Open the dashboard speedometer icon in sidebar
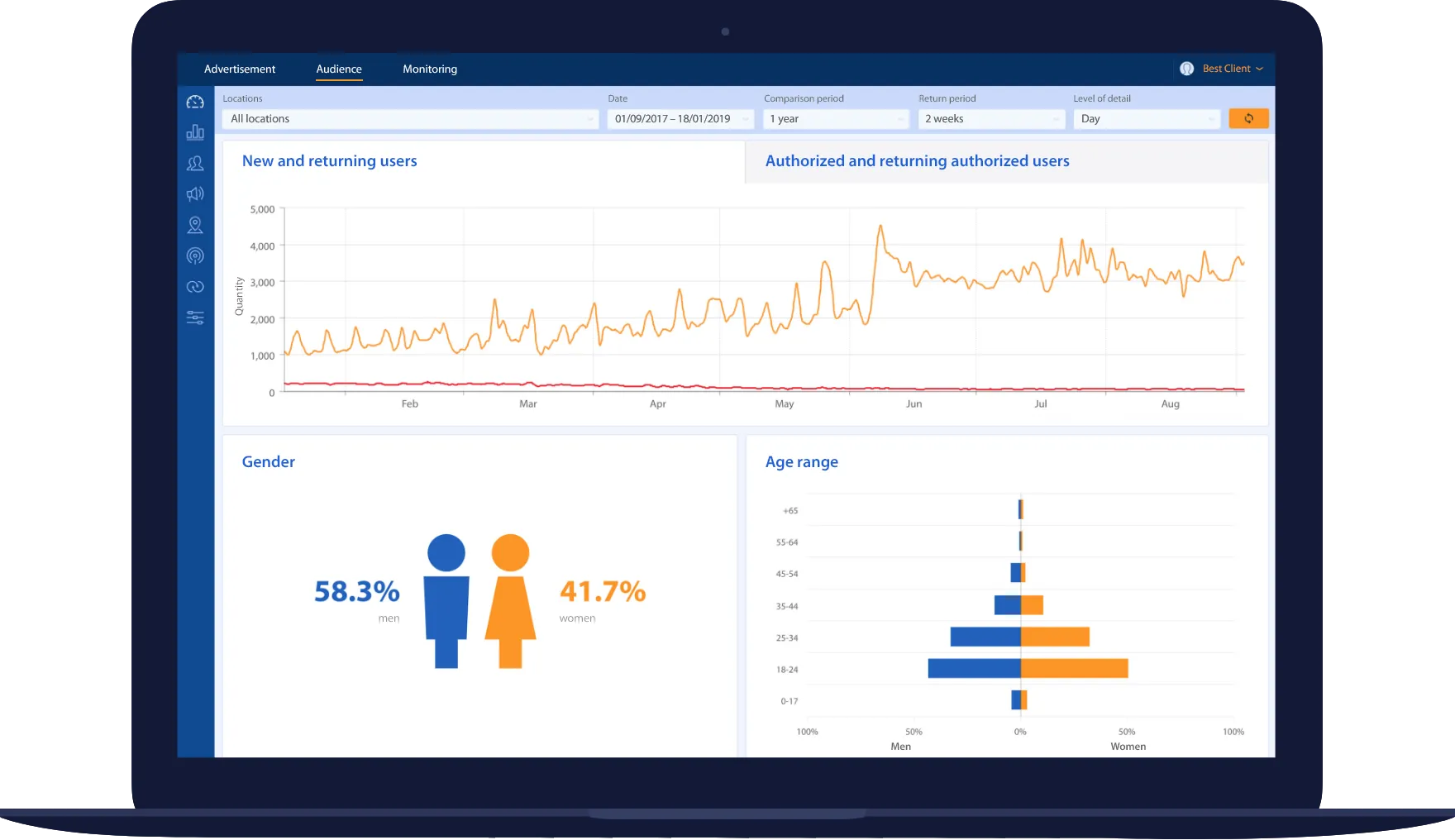 click(195, 102)
